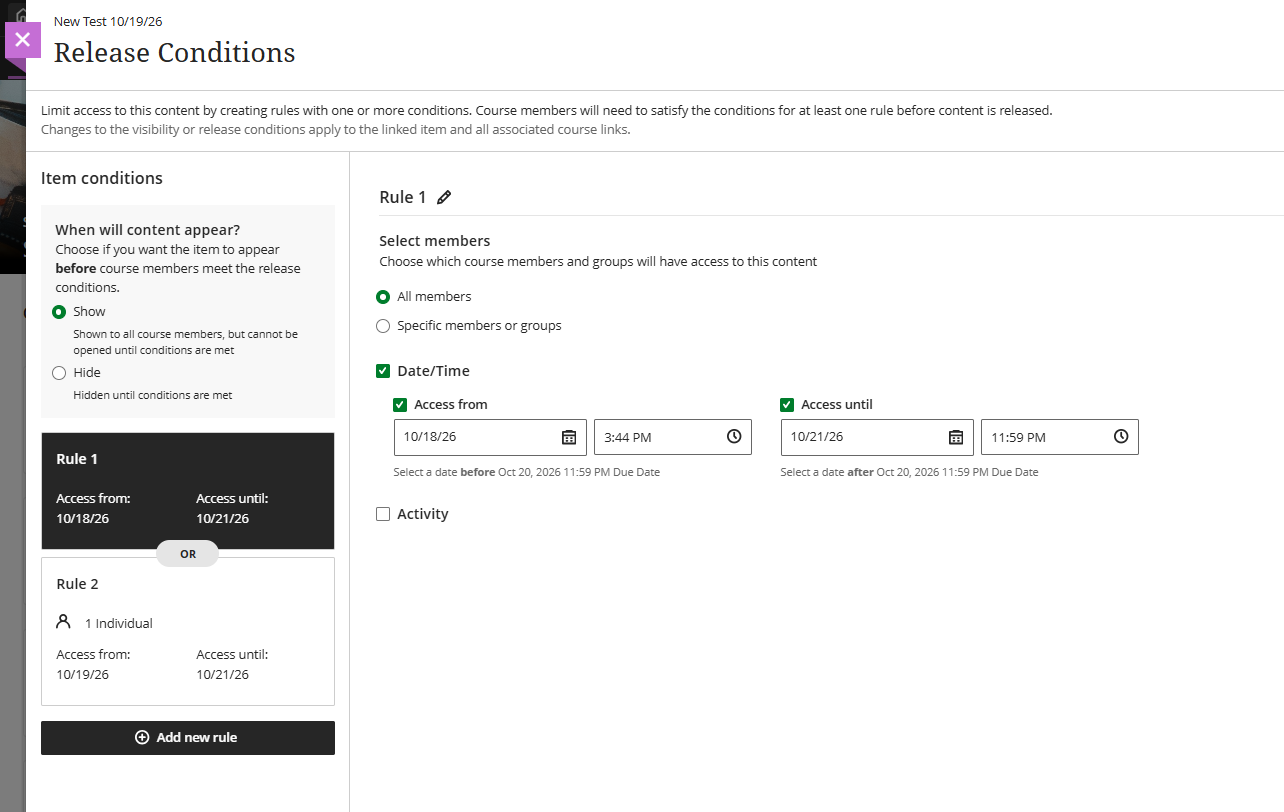Choose Specific members or groups radio button

383,326
